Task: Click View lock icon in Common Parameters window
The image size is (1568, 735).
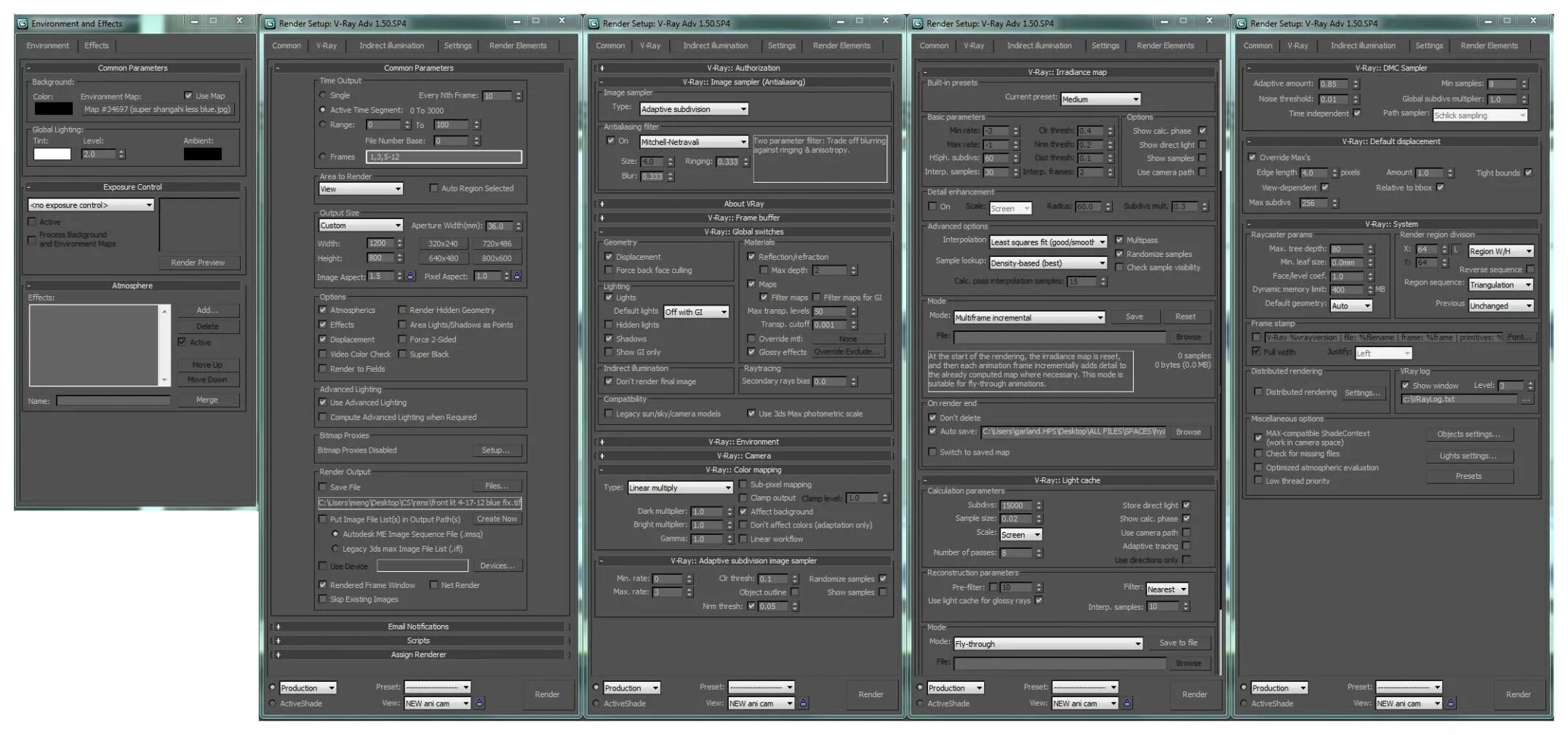Action: point(479,703)
